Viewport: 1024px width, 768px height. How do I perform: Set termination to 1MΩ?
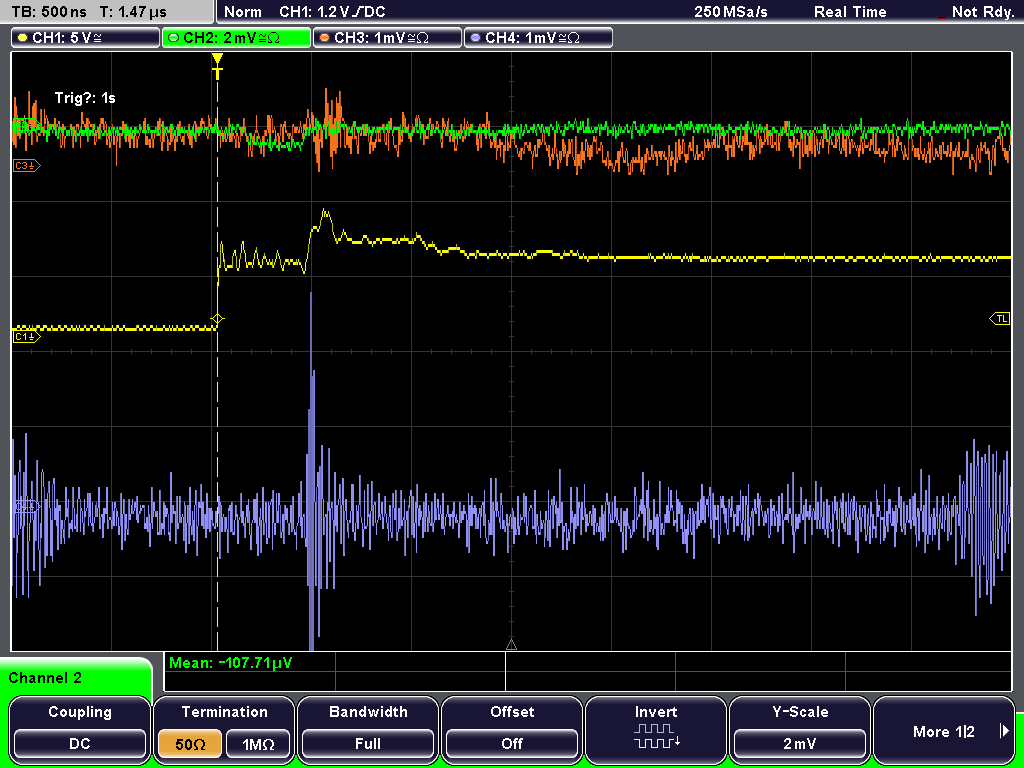pos(258,744)
